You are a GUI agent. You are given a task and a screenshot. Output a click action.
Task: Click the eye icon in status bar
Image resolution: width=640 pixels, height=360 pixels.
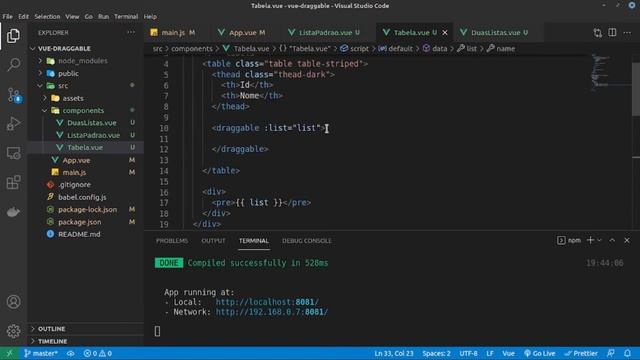click(71, 353)
